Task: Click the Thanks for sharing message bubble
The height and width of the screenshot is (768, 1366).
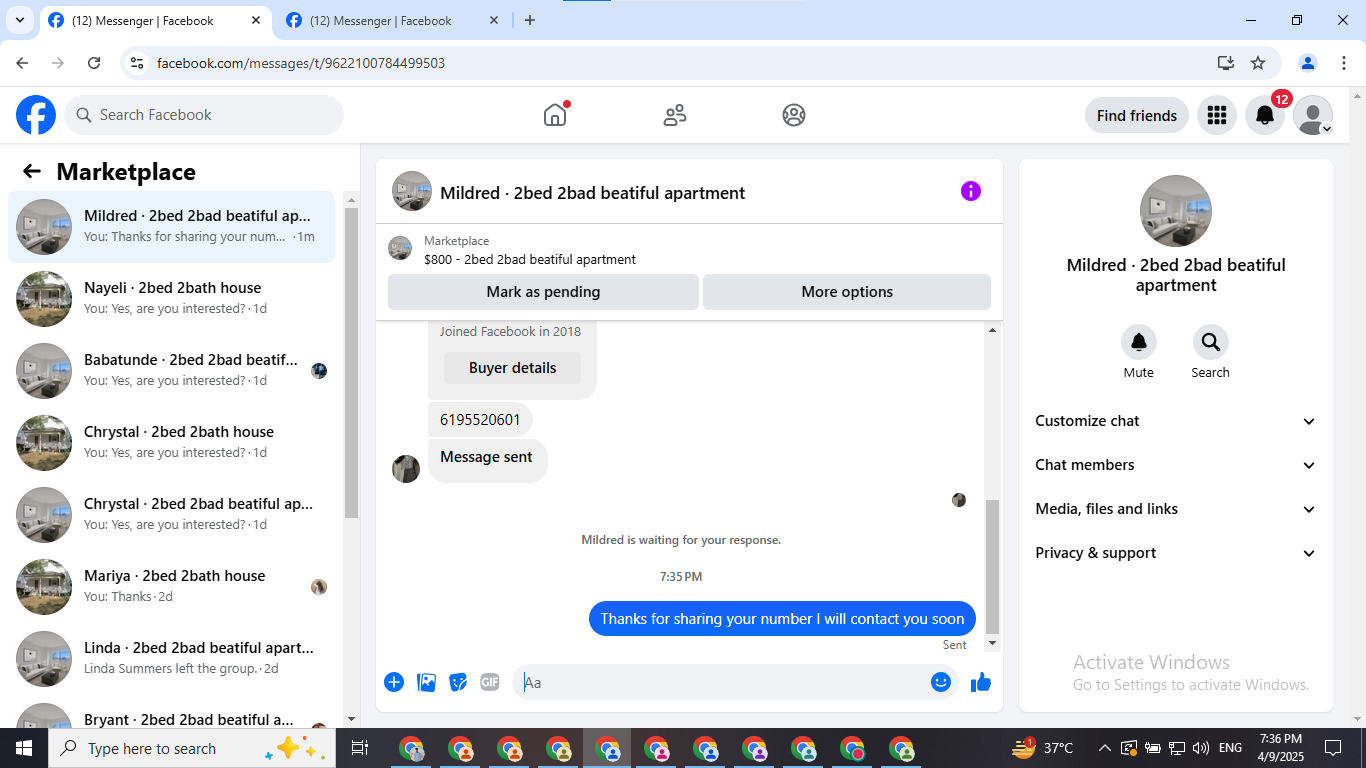Action: click(782, 619)
